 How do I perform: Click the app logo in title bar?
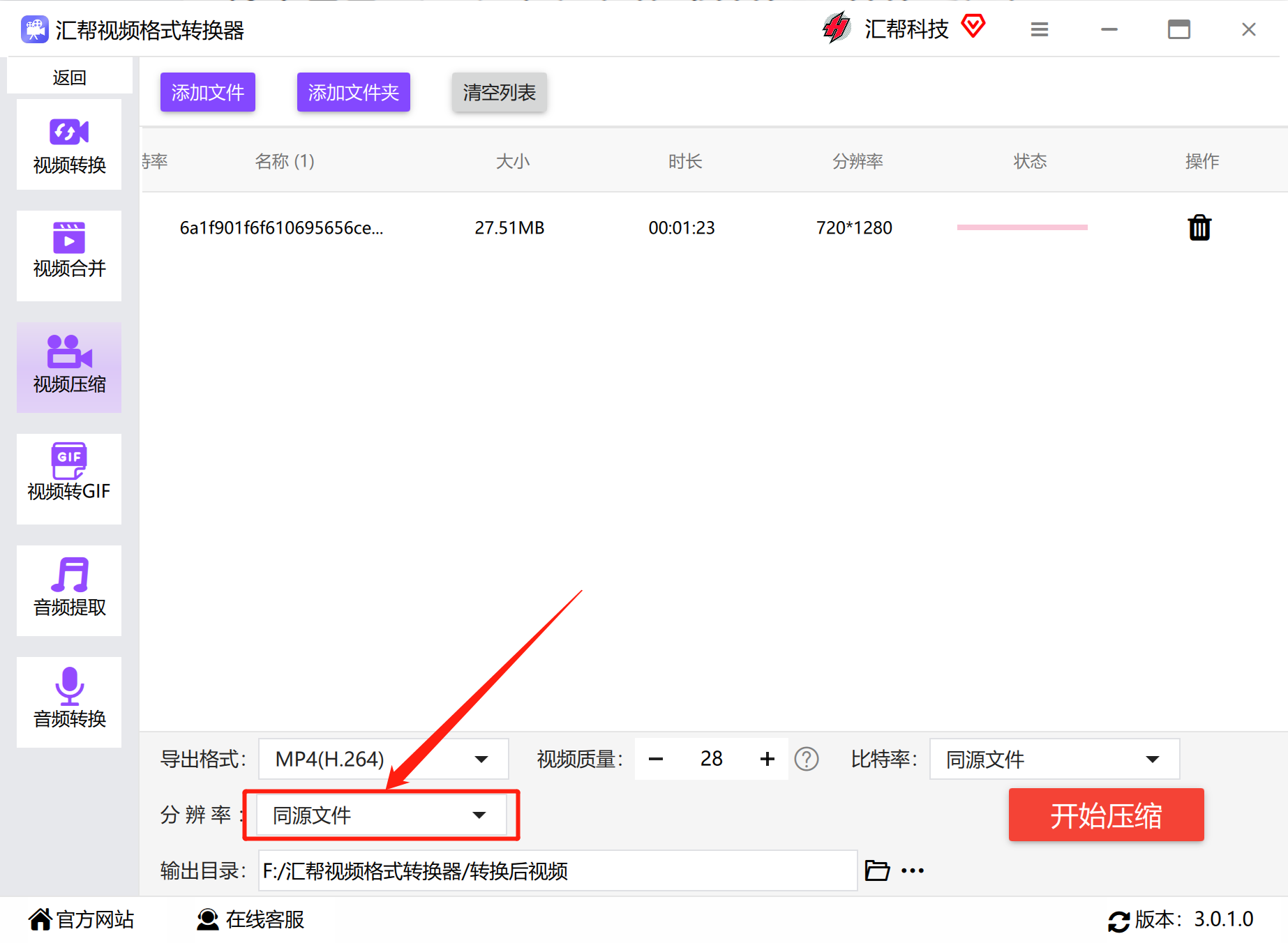[34, 30]
